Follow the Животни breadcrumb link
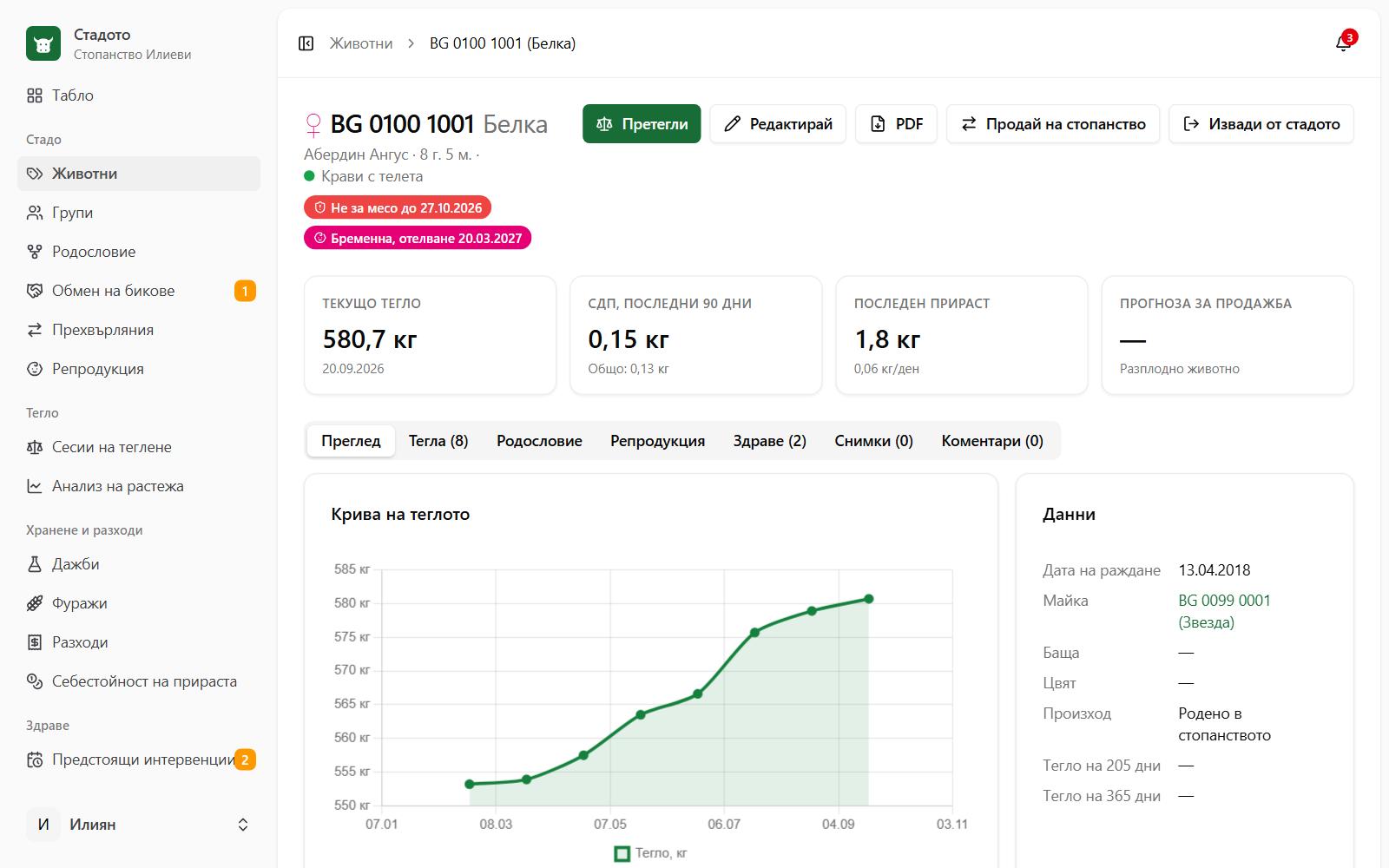Screen dimensions: 1389x868 [361, 43]
